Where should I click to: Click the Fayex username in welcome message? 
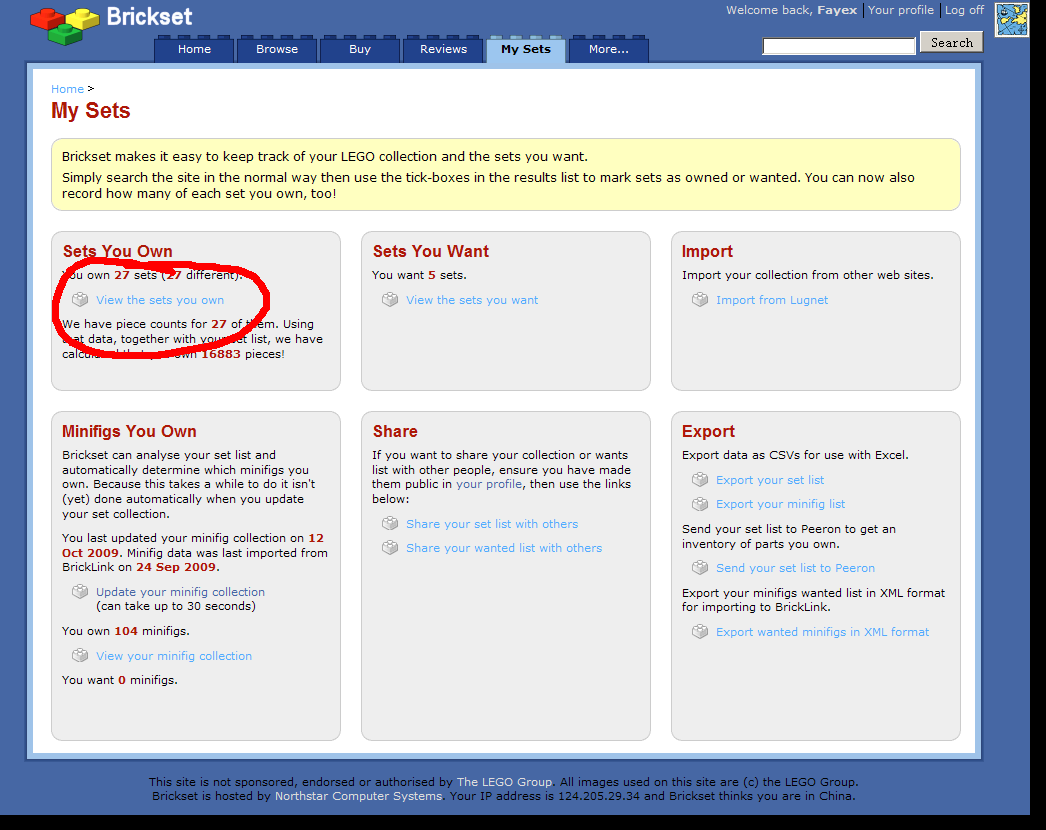837,10
